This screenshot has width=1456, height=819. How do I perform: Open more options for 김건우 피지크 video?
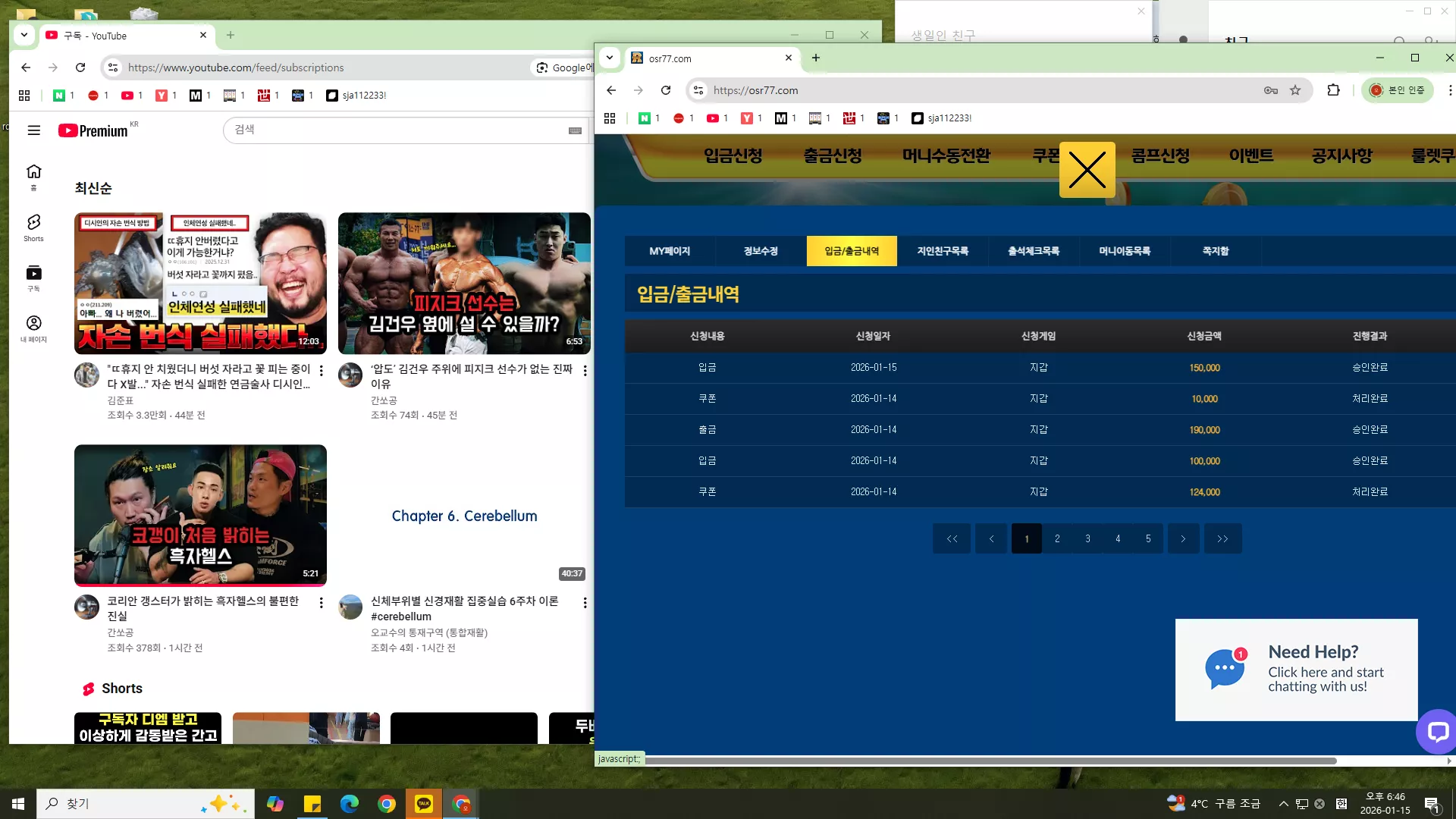585,371
